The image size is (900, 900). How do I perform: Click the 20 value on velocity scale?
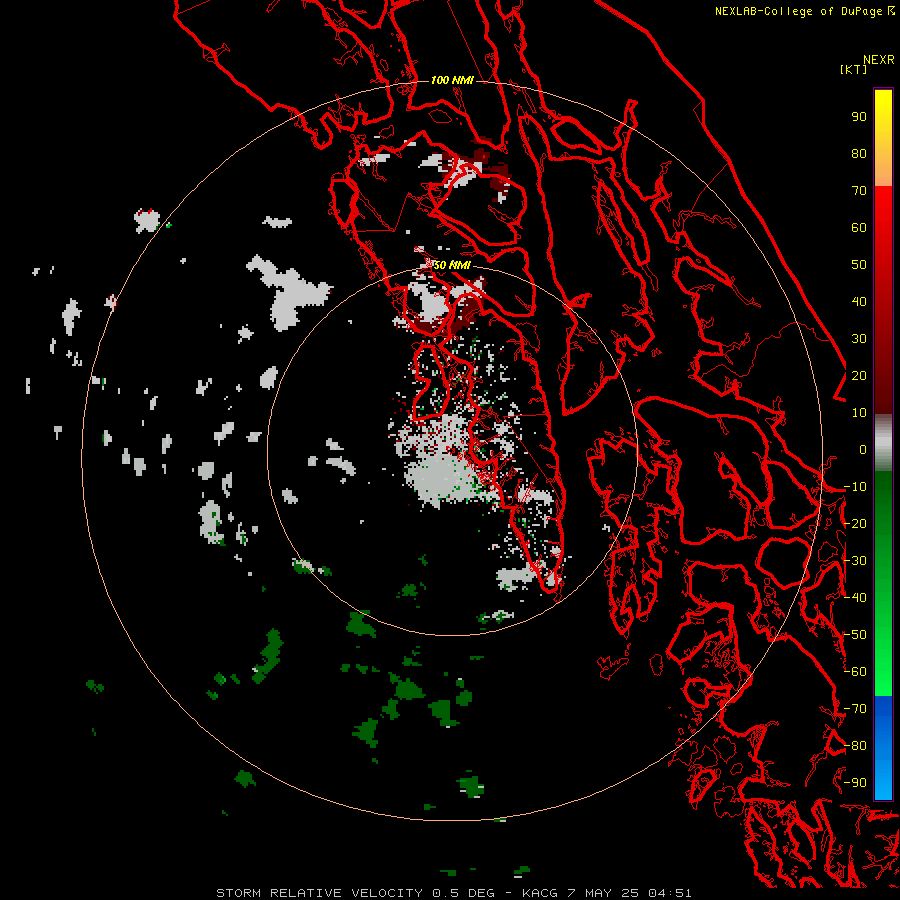click(859, 376)
